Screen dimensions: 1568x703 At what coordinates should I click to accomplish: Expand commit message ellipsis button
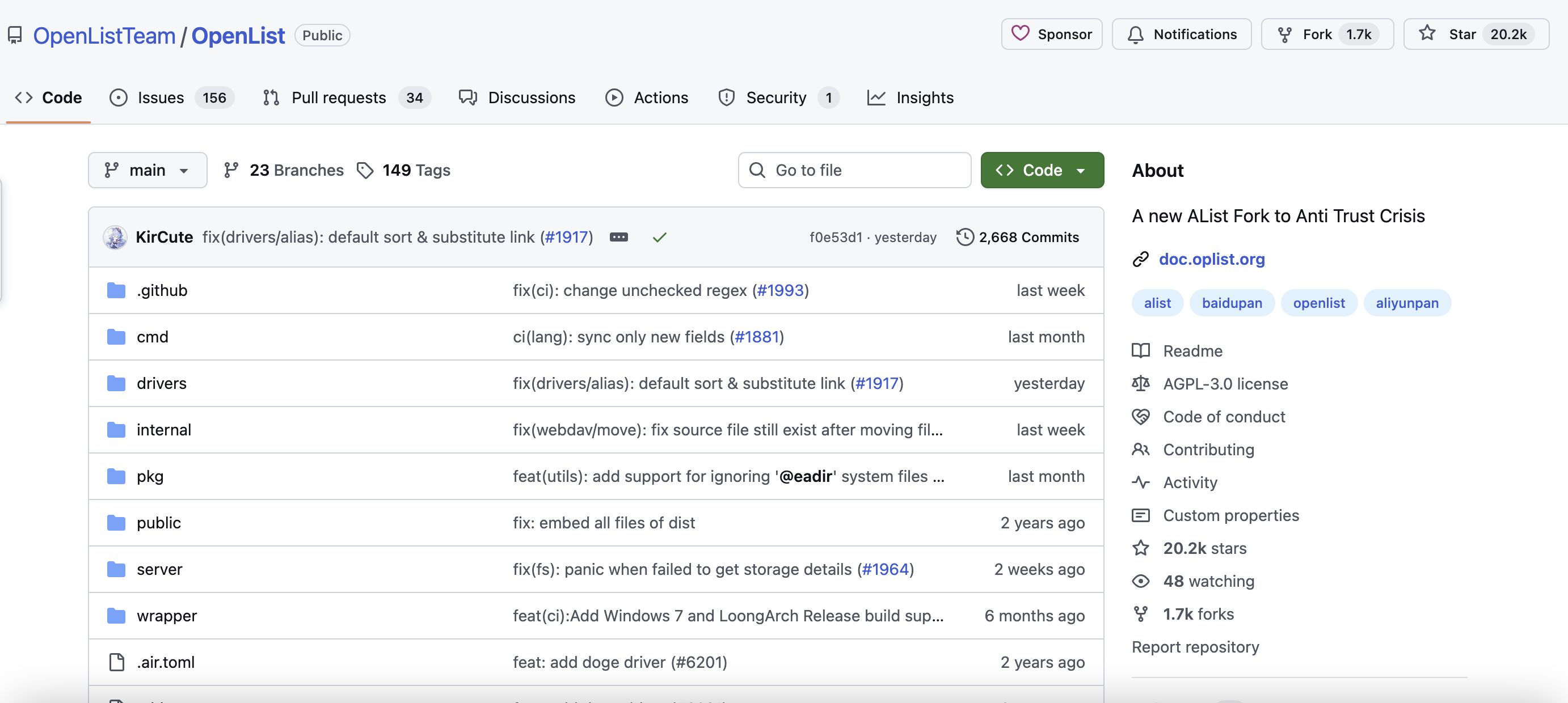[618, 237]
